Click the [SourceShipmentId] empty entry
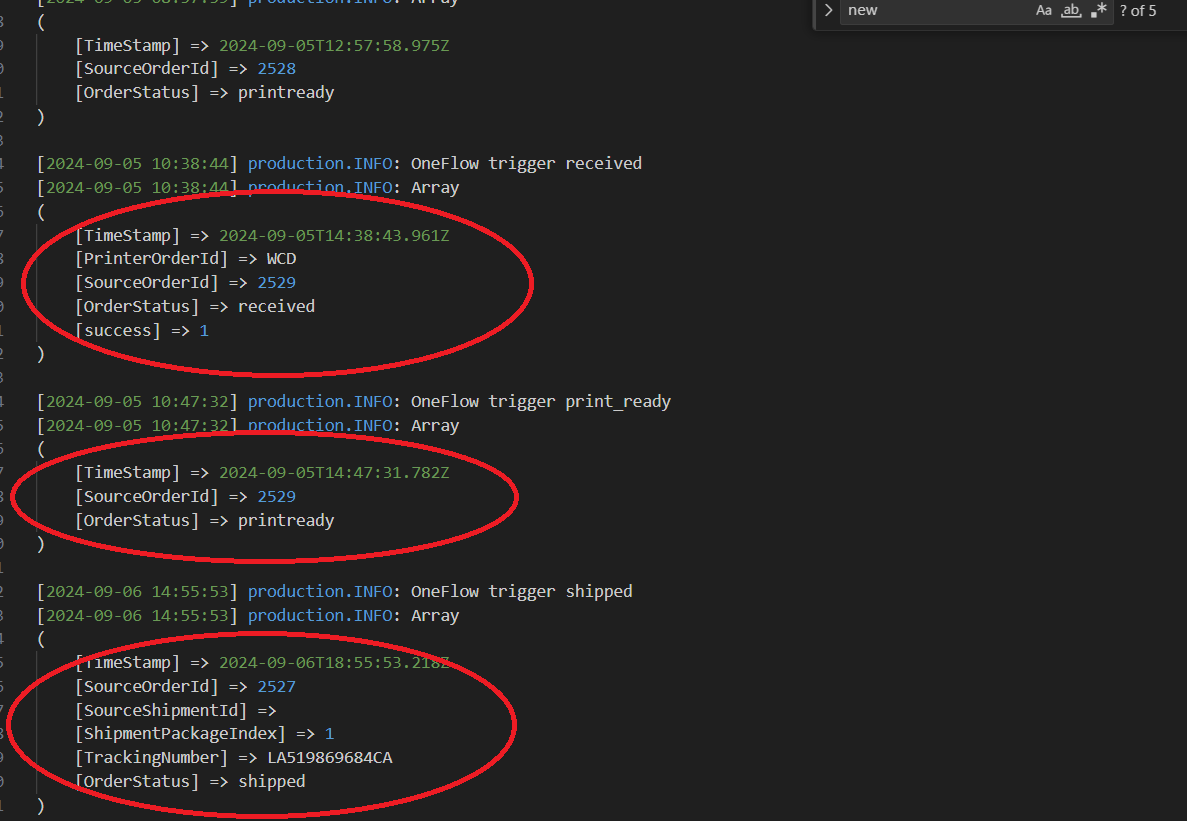The width and height of the screenshot is (1187, 821). point(175,711)
